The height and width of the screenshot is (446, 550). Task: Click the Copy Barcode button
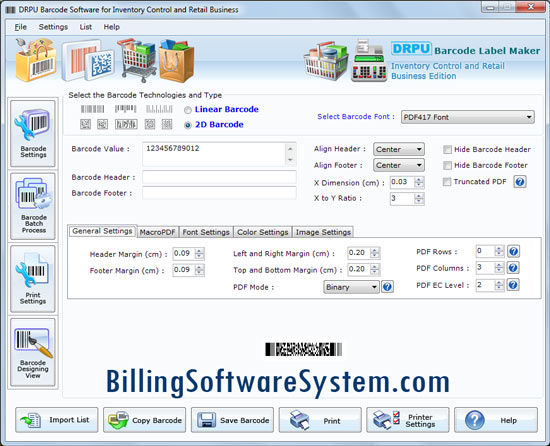point(145,420)
